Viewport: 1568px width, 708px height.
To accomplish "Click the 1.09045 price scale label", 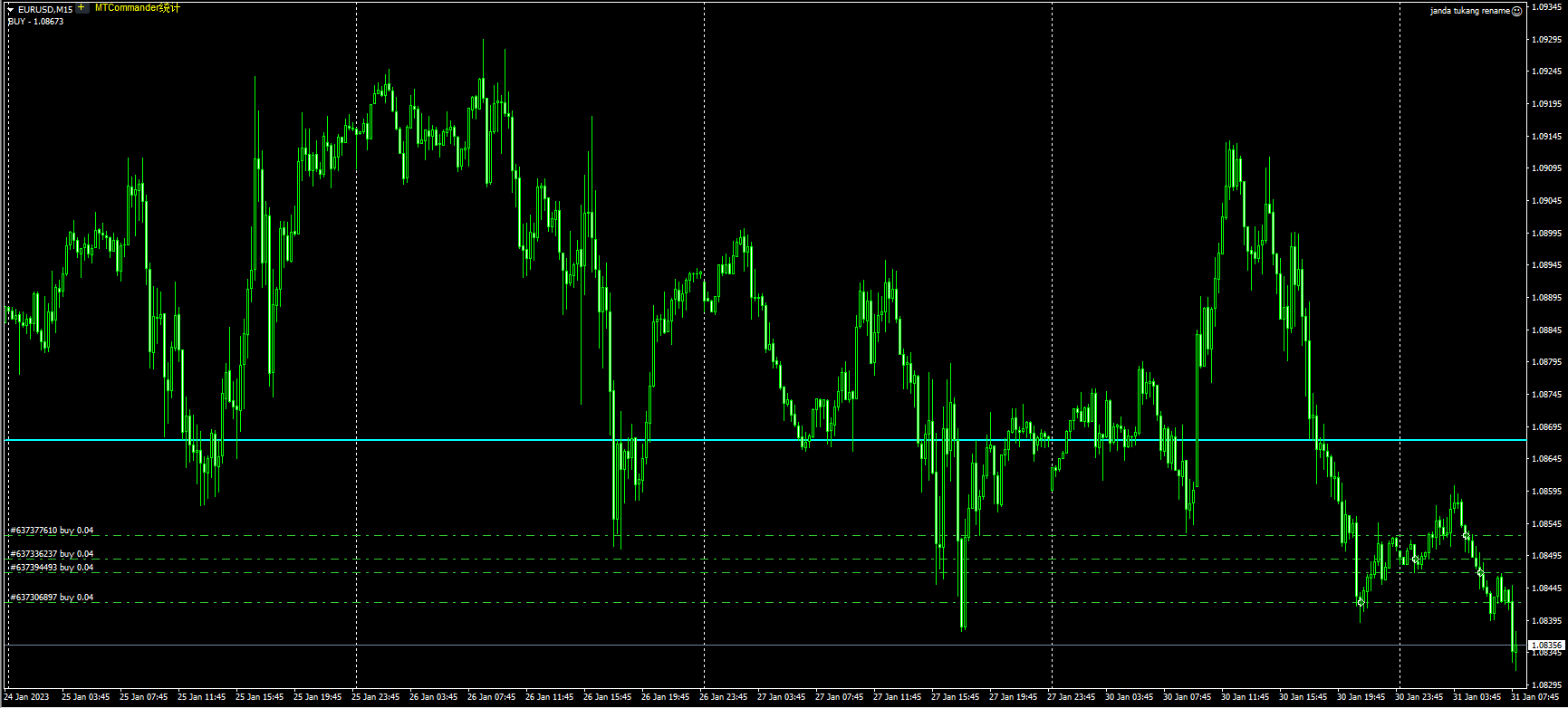I will [1547, 201].
